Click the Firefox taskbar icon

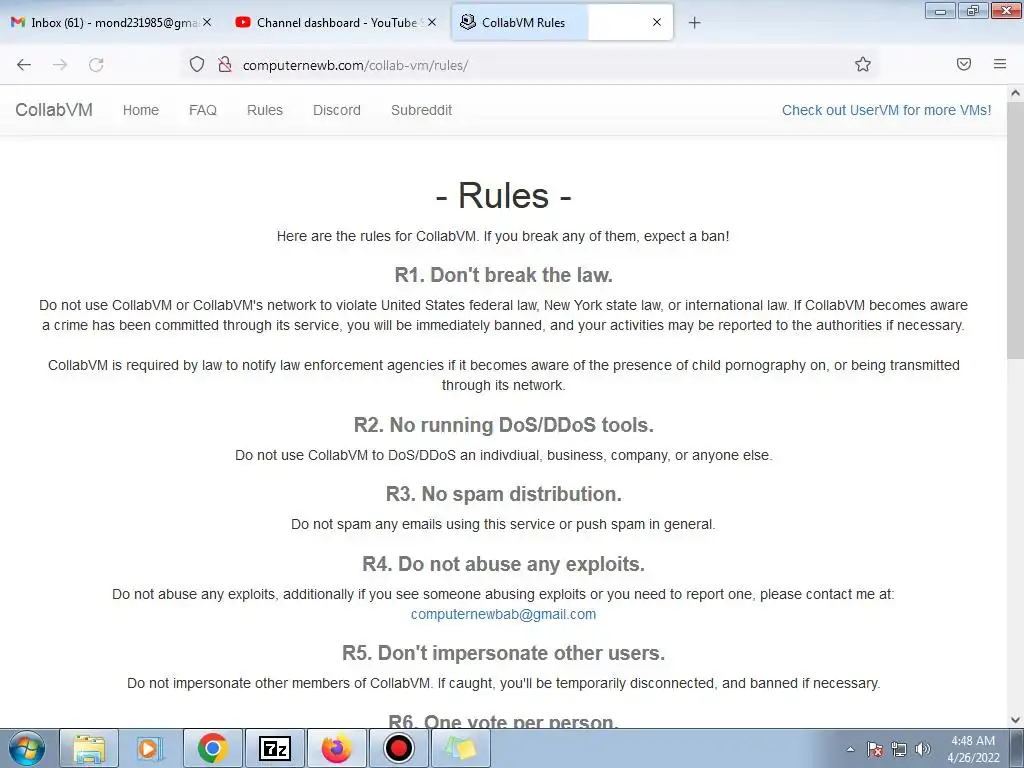pyautogui.click(x=336, y=748)
